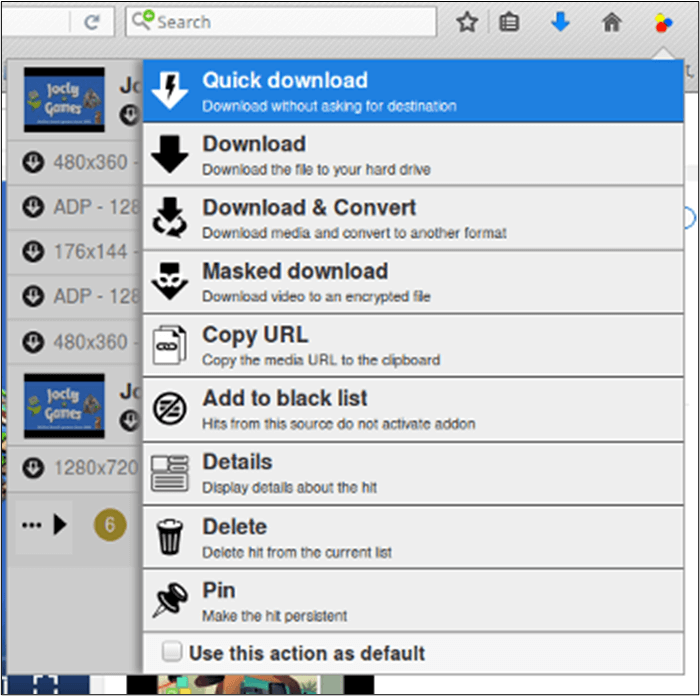
Task: Click the gold badge showing 6
Action: 110,524
